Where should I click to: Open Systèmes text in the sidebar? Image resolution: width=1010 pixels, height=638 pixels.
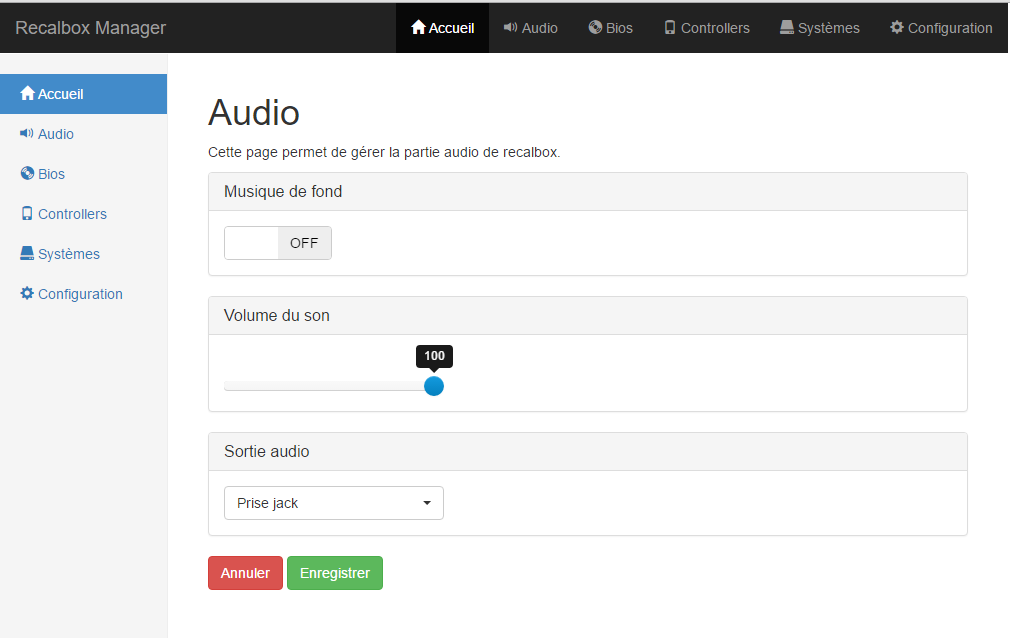click(69, 254)
